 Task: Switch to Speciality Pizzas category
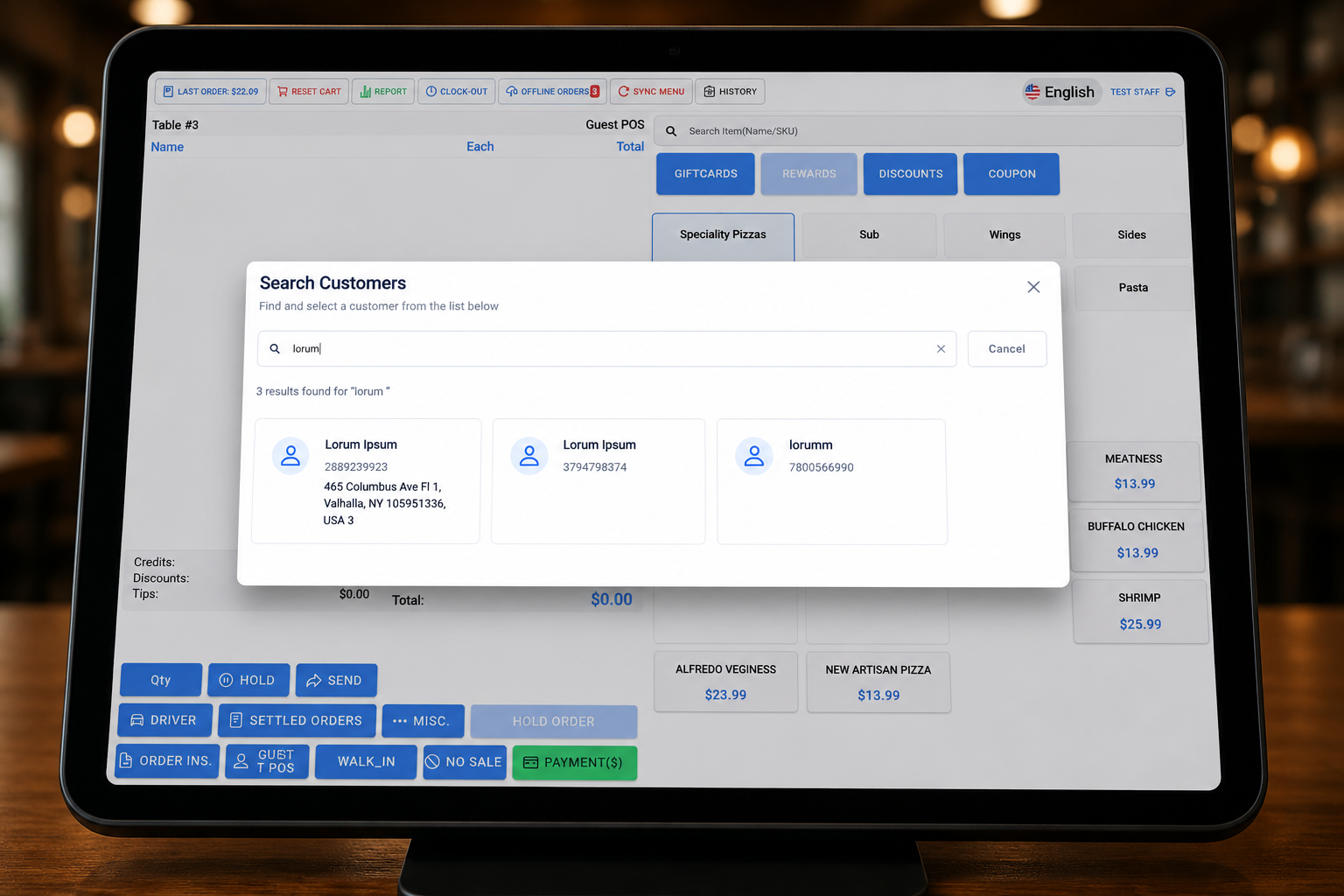723,234
